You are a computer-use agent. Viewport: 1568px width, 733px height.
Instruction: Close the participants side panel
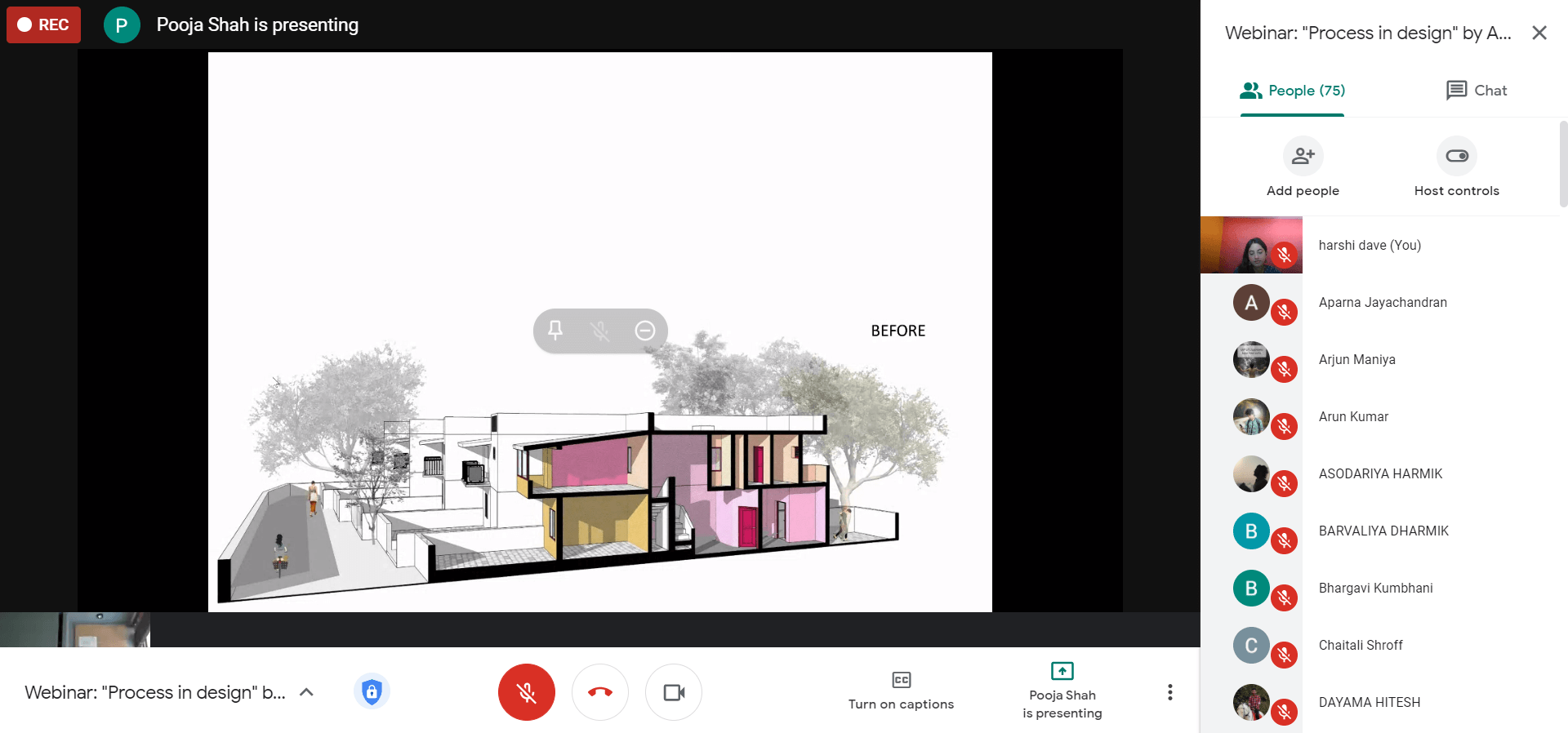[1539, 33]
